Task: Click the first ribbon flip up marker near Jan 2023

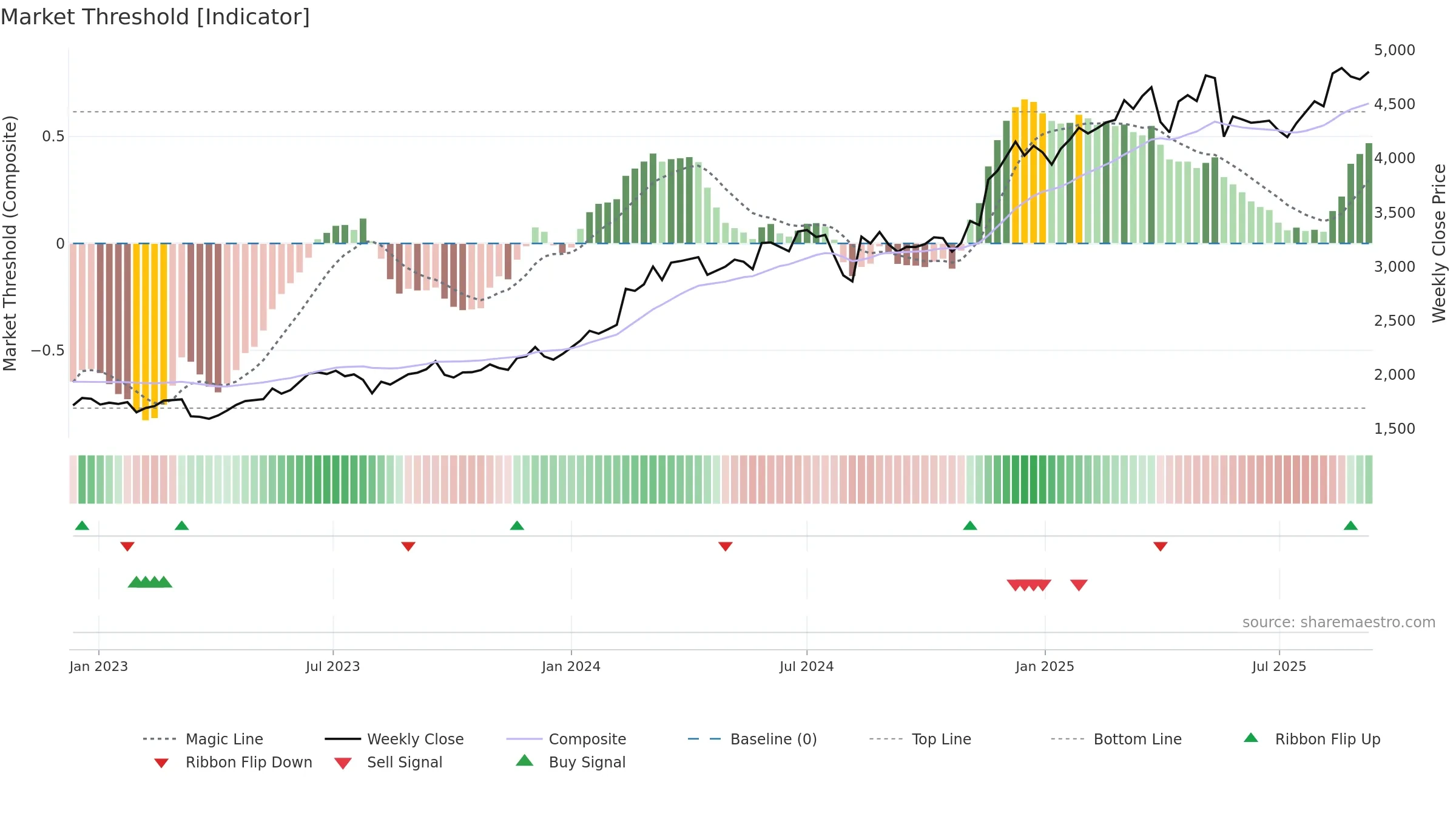Action: pos(82,525)
